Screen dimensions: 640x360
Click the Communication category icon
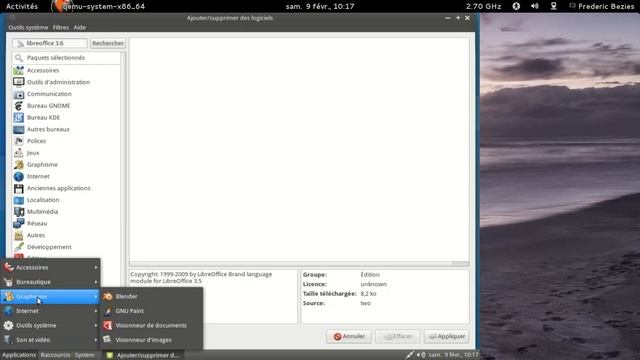(18, 94)
